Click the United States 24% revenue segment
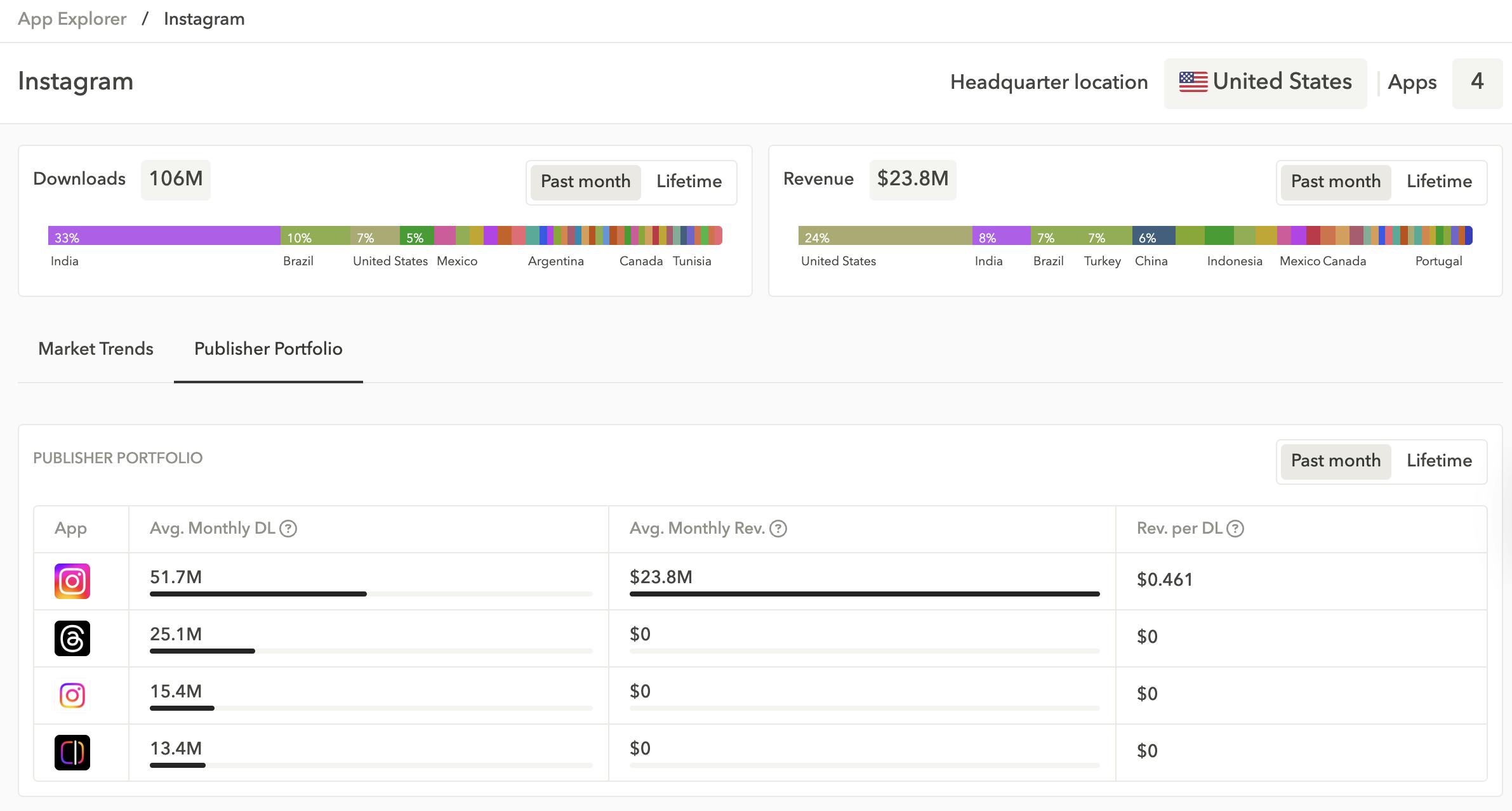The image size is (1512, 811). 882,237
